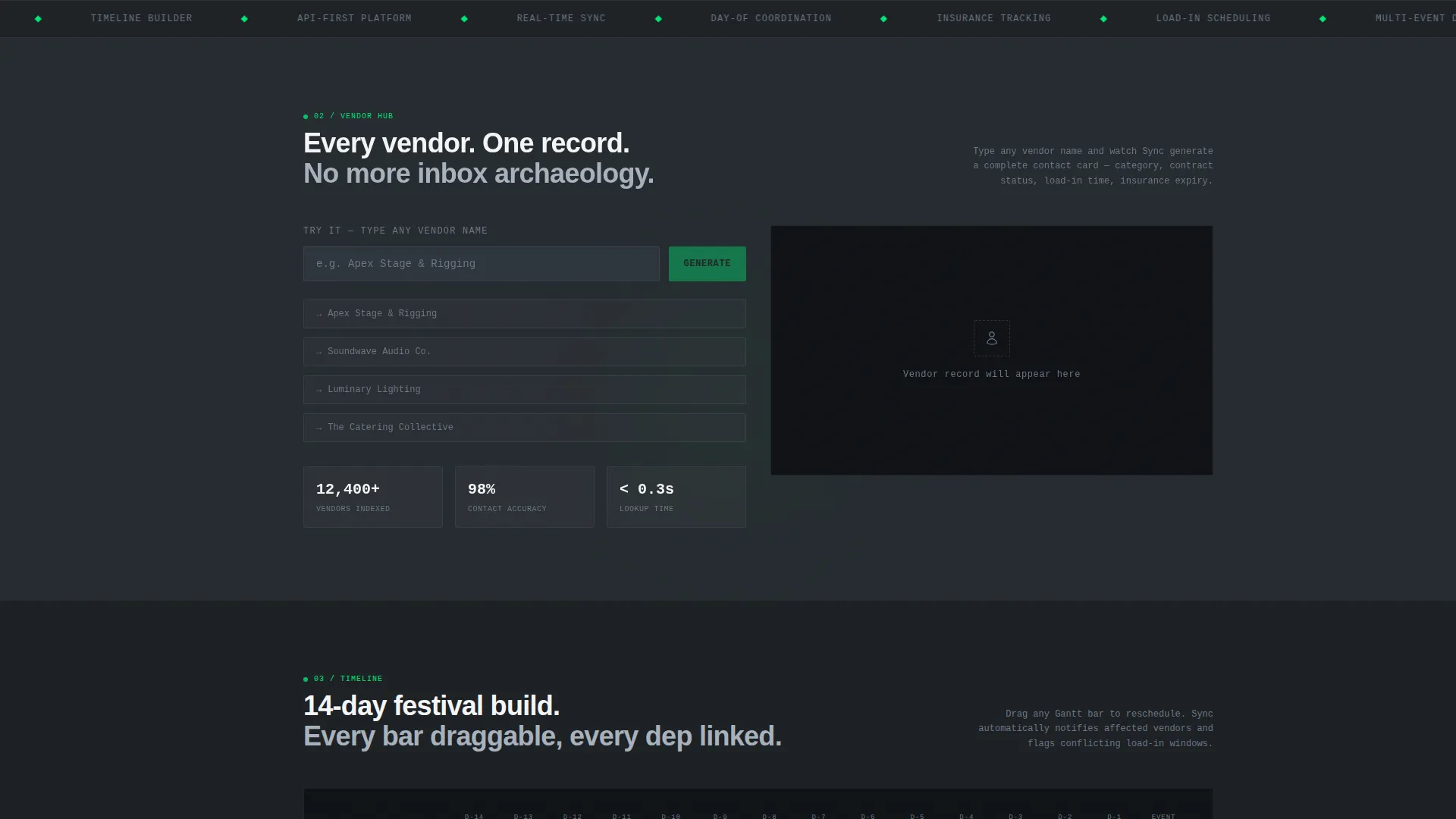Click the API-First Platform ticker item
Screen dimensions: 1456x819
(354, 18)
